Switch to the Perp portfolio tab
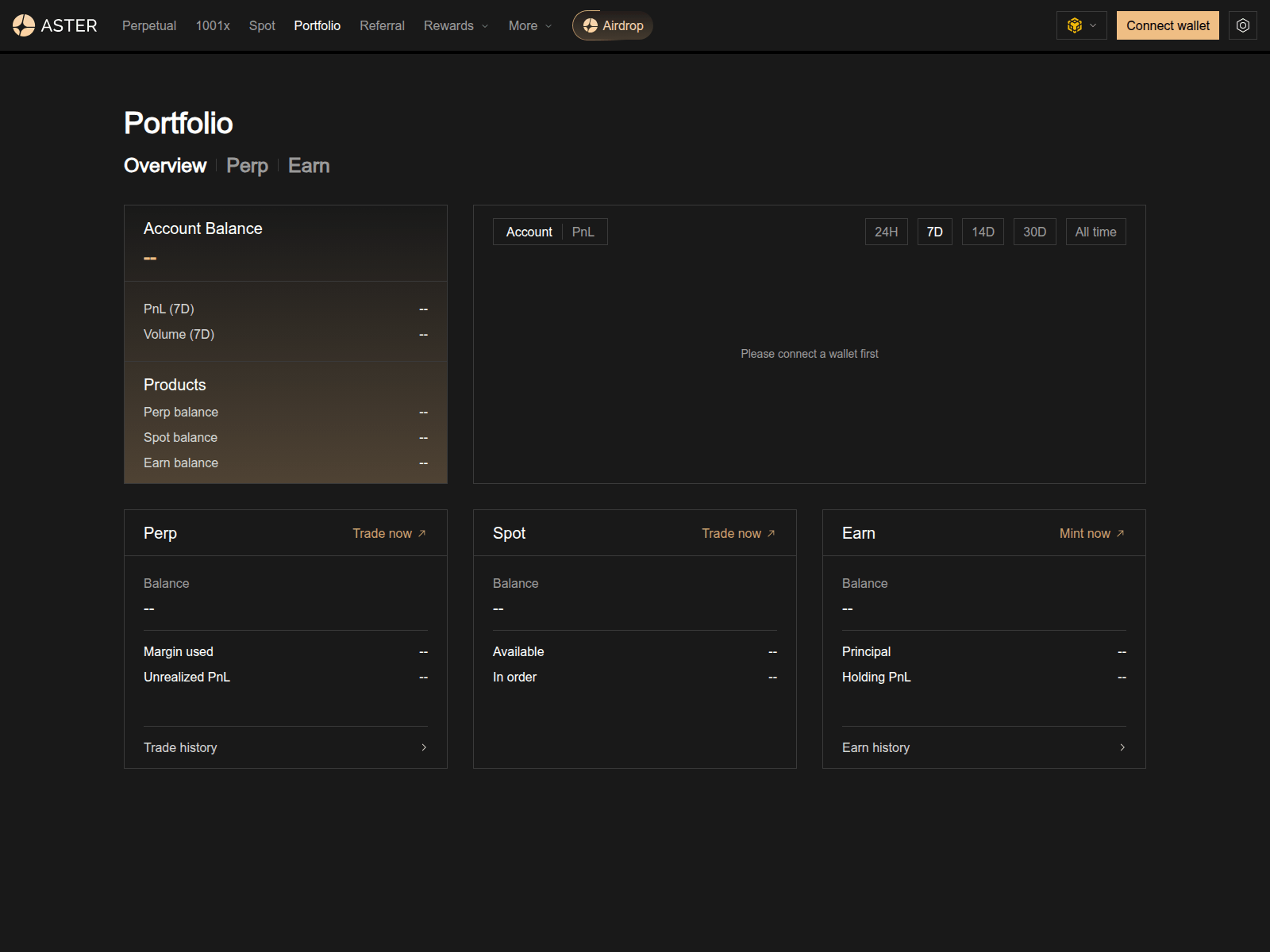 247,166
